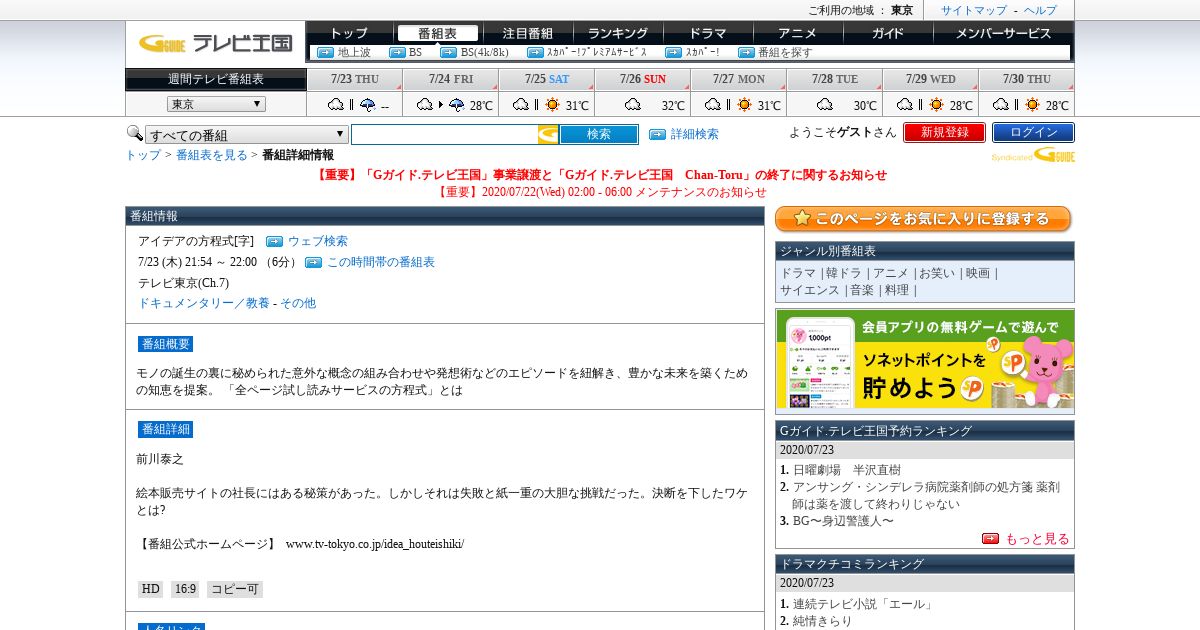Click トップ in the breadcrumb
This screenshot has width=1200, height=630.
[x=143, y=155]
